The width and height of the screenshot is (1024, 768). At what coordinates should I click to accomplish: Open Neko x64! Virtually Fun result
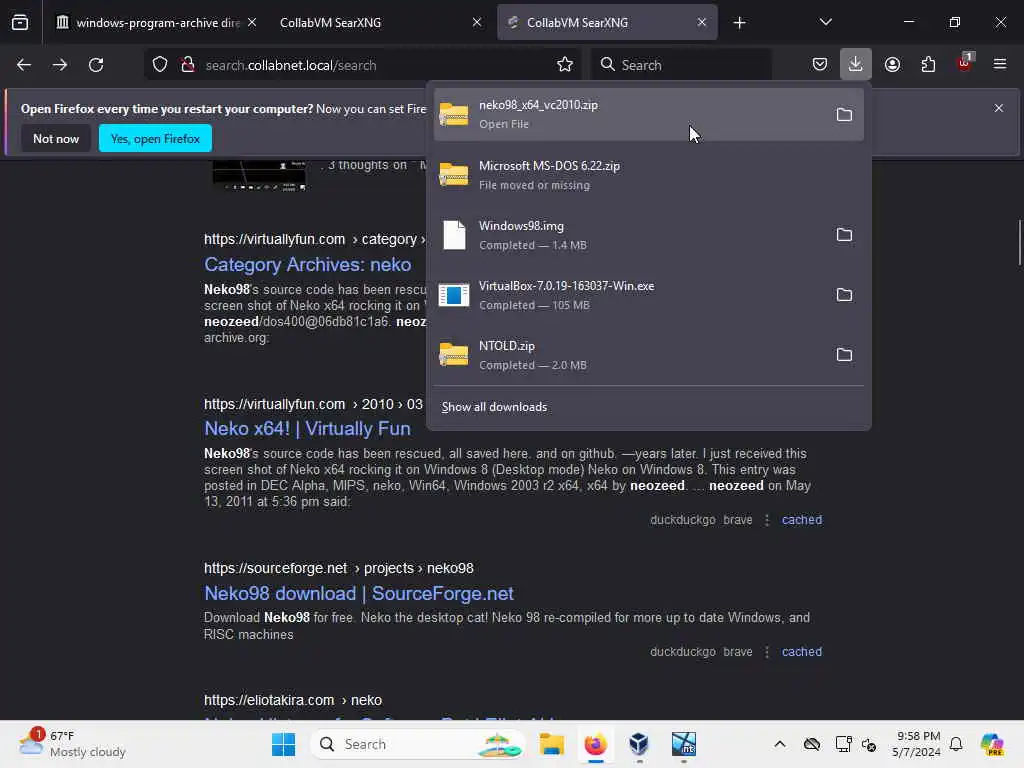click(308, 428)
